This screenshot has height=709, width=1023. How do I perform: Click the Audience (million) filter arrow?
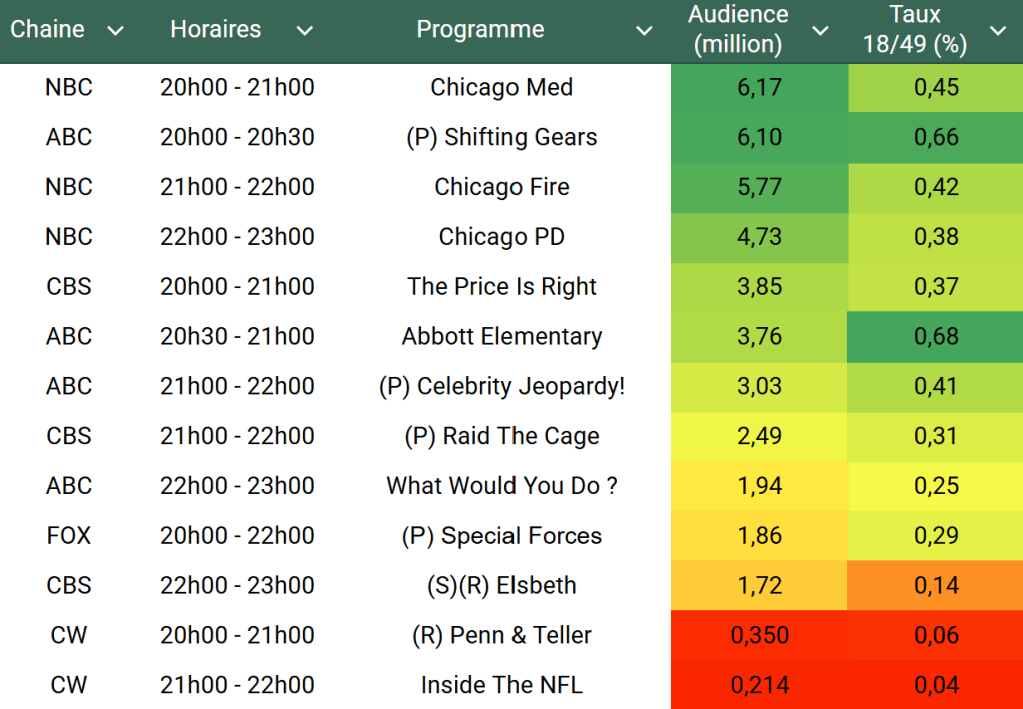[x=820, y=31]
